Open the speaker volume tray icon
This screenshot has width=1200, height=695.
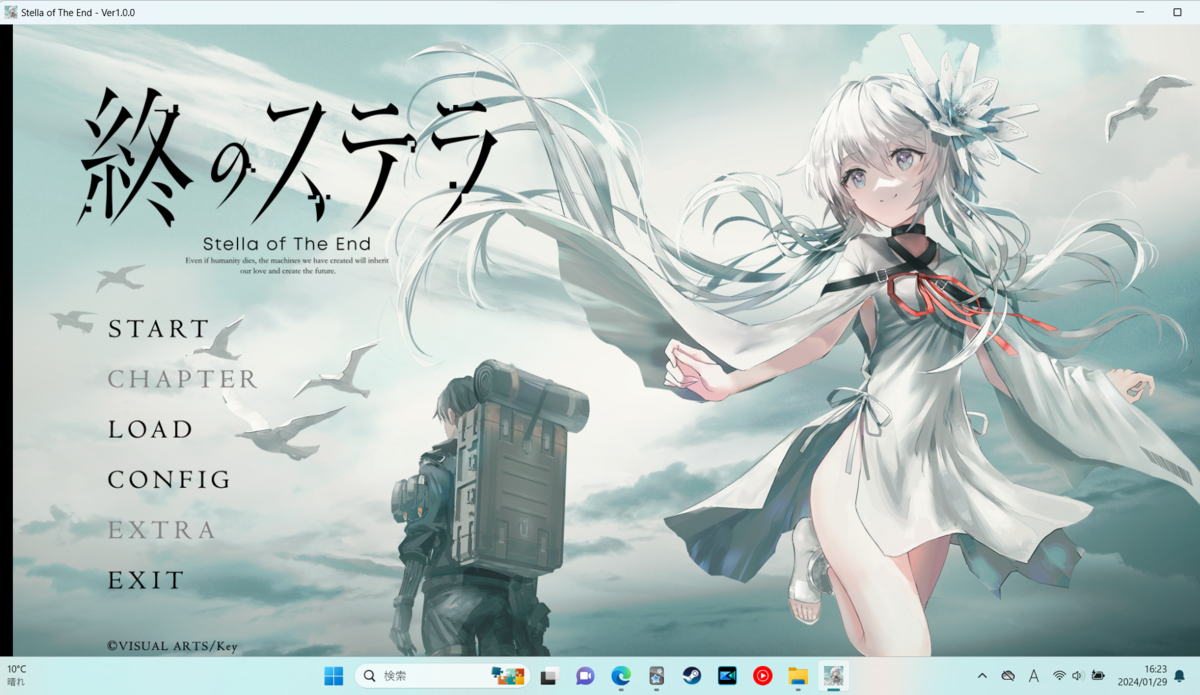point(1078,676)
